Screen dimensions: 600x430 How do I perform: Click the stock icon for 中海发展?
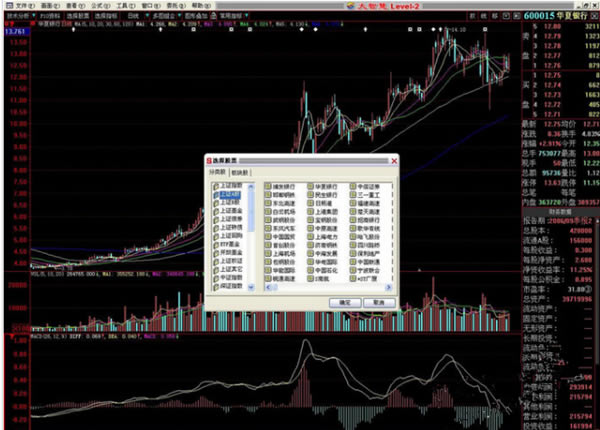[310, 254]
